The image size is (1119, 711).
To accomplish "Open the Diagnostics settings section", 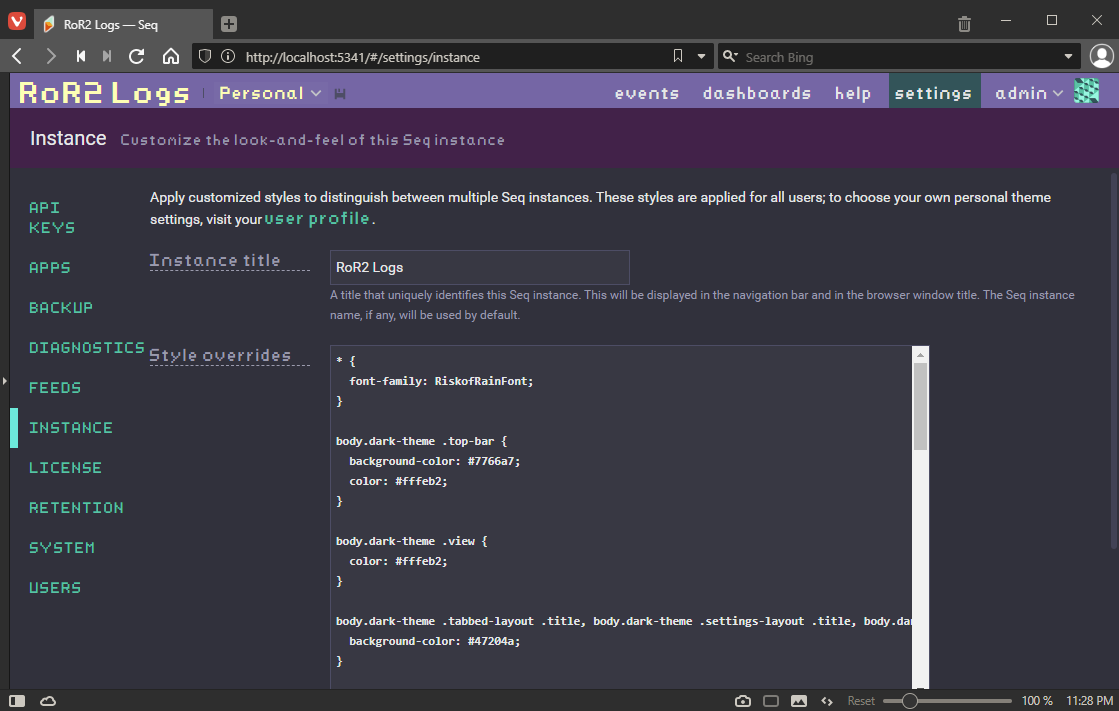I will (x=86, y=348).
